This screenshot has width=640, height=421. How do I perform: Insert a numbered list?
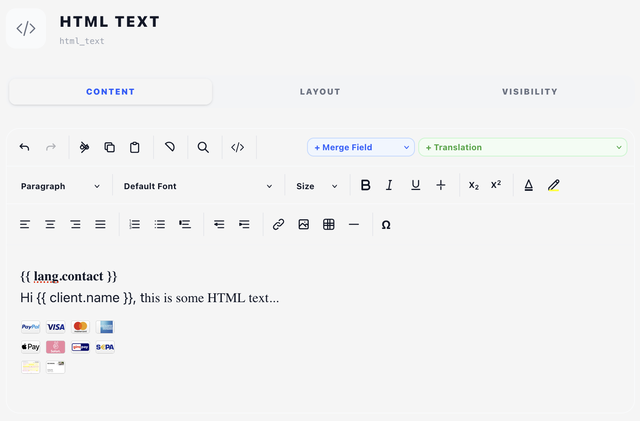pyautogui.click(x=134, y=224)
